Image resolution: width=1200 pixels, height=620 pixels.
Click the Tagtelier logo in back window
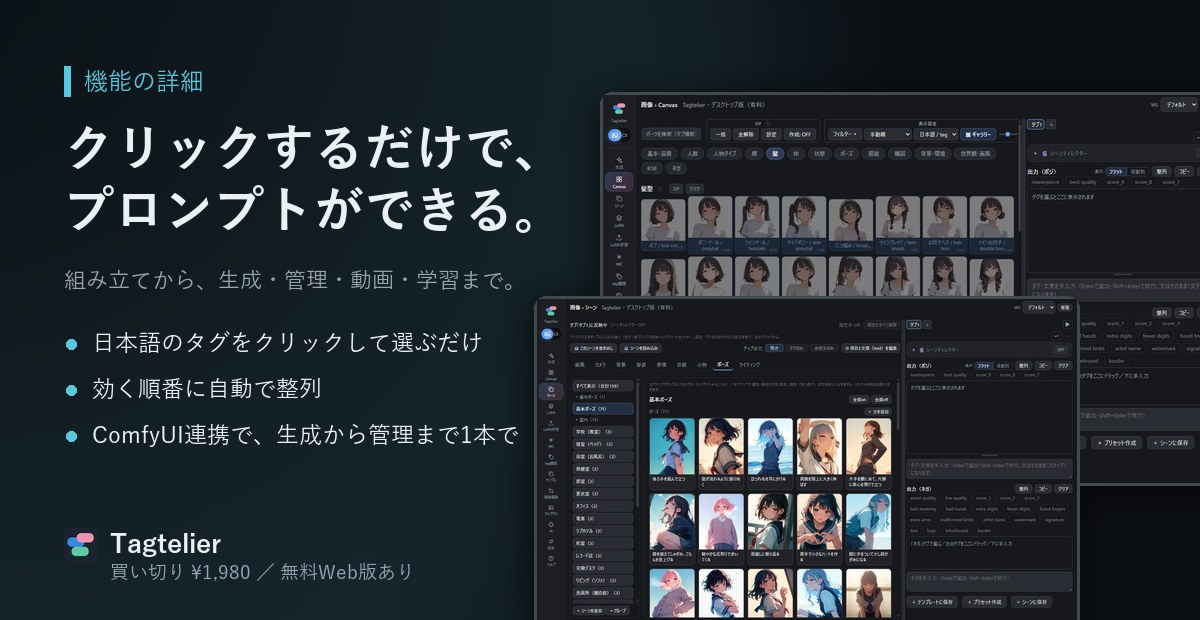click(x=619, y=109)
